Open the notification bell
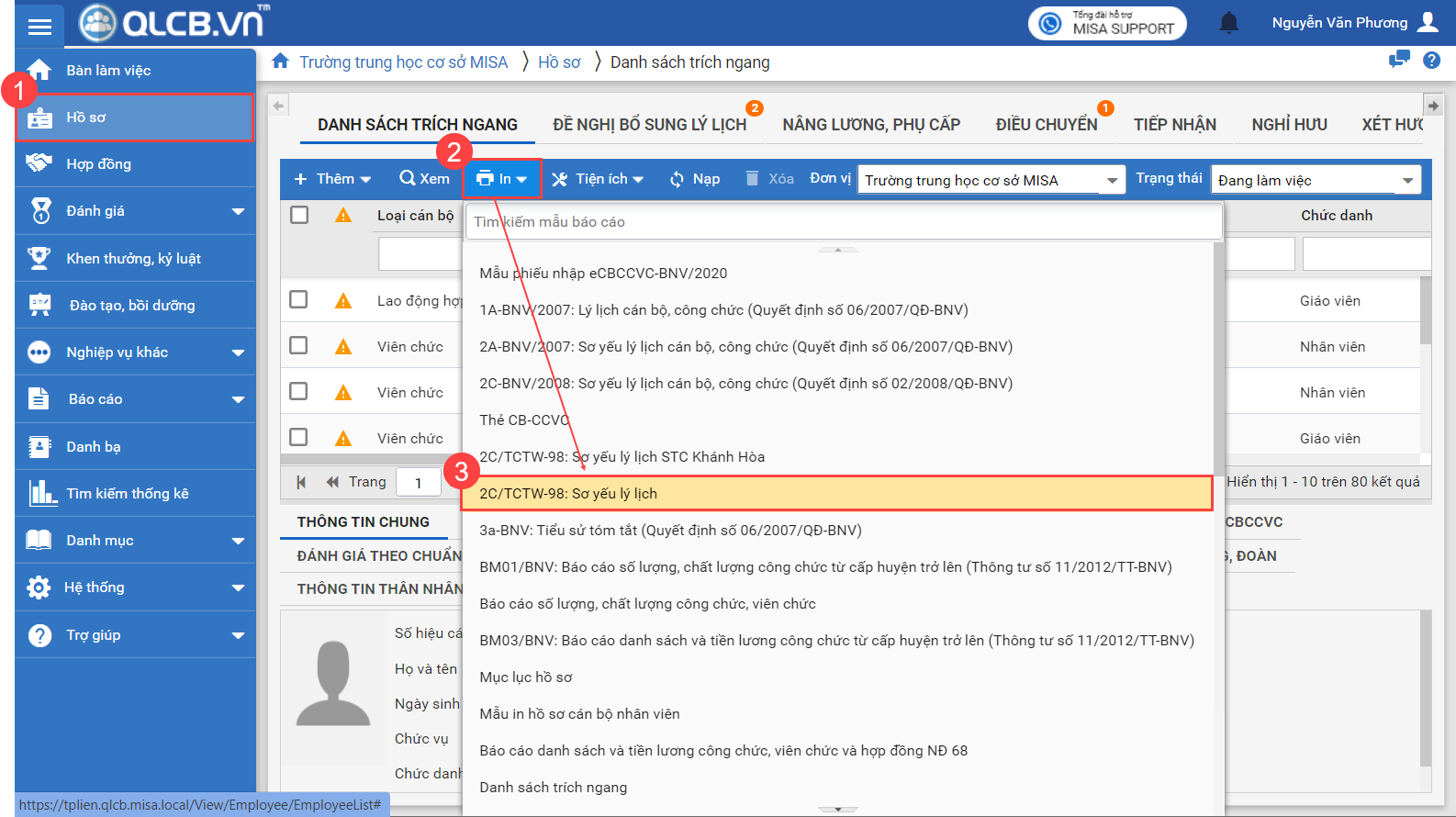 (1228, 23)
